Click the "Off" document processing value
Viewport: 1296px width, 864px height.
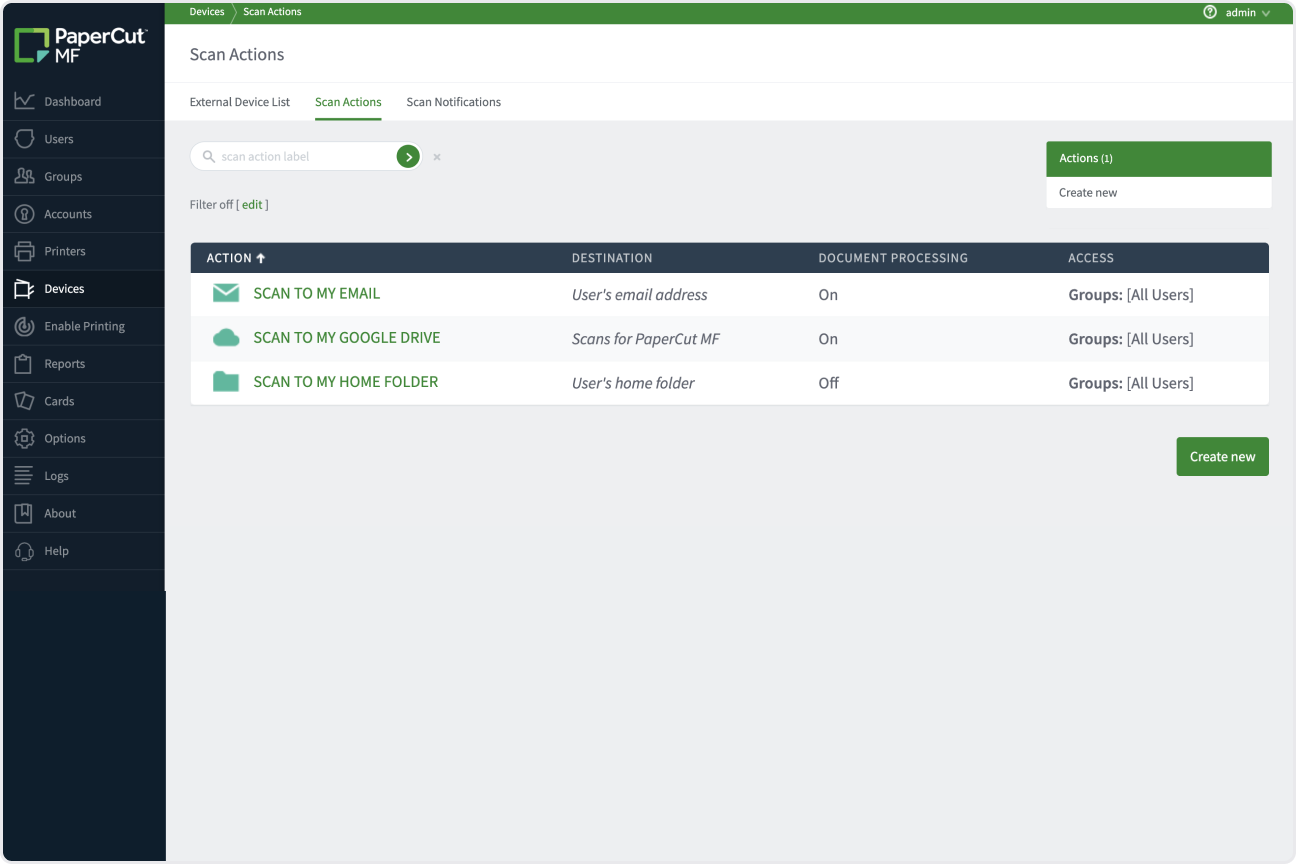[829, 383]
